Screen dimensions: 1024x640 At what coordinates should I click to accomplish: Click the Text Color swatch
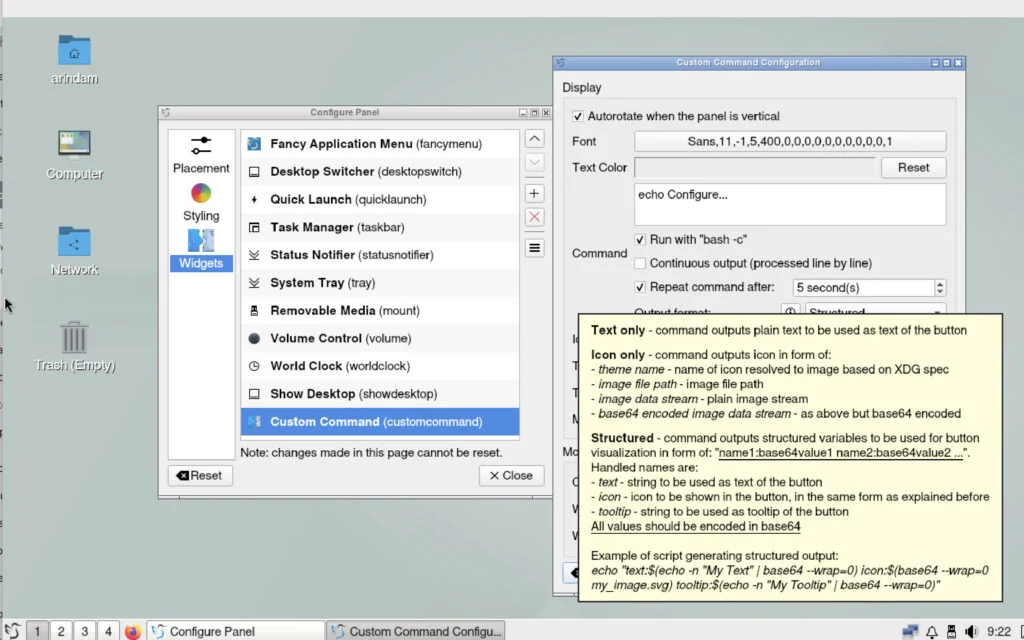(x=754, y=168)
